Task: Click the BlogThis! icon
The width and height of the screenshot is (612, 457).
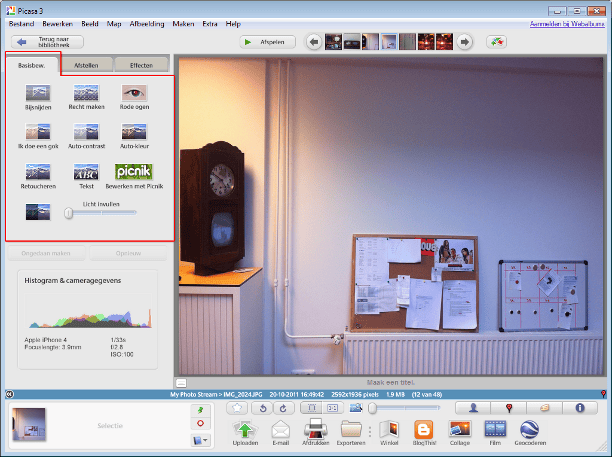Action: (424, 429)
